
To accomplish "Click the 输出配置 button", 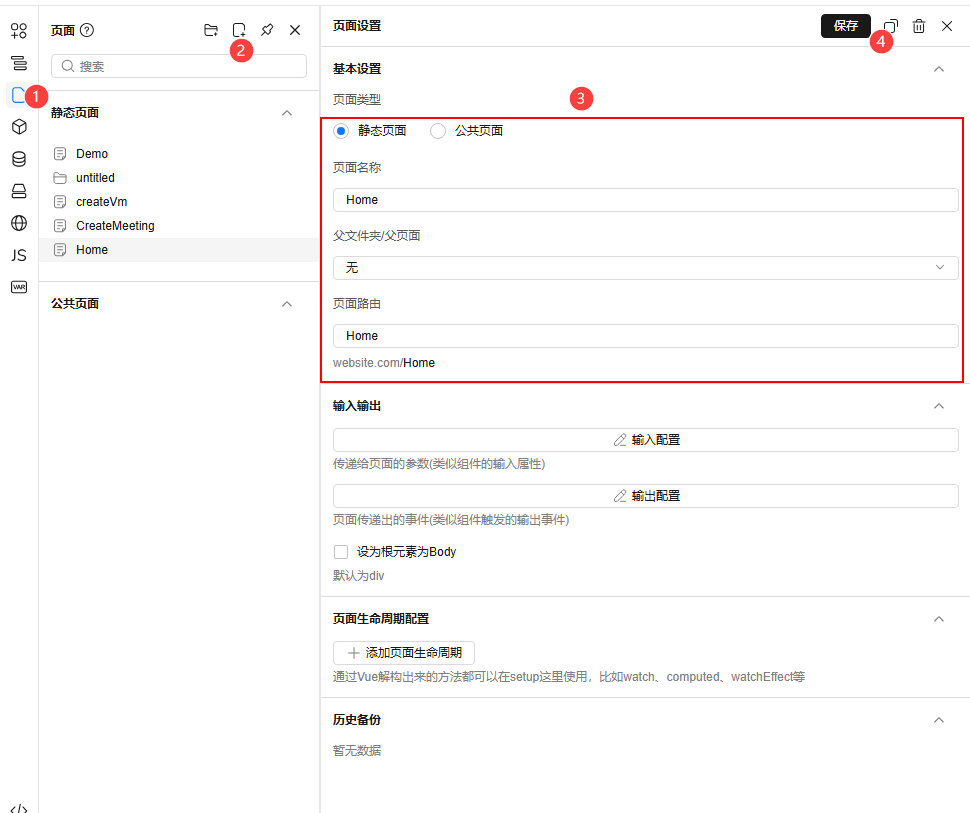I will pos(645,495).
